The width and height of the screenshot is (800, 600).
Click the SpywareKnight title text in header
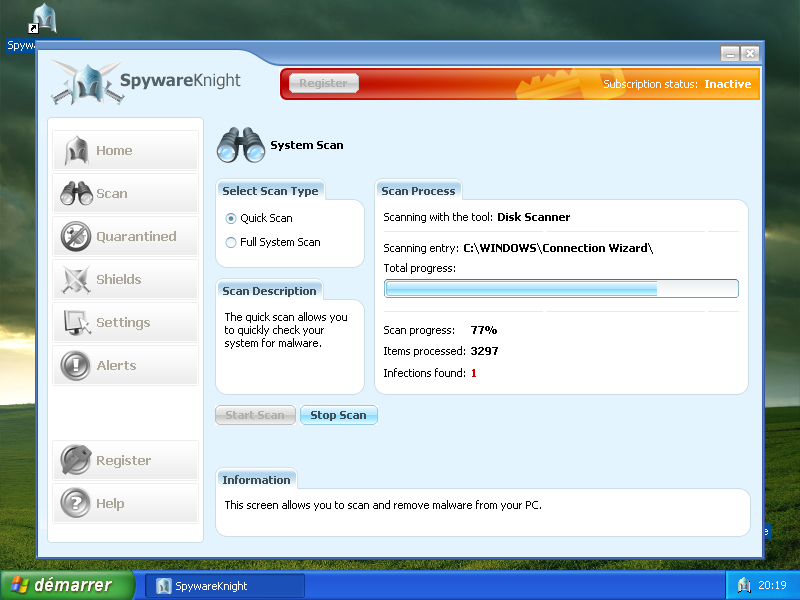pyautogui.click(x=180, y=80)
